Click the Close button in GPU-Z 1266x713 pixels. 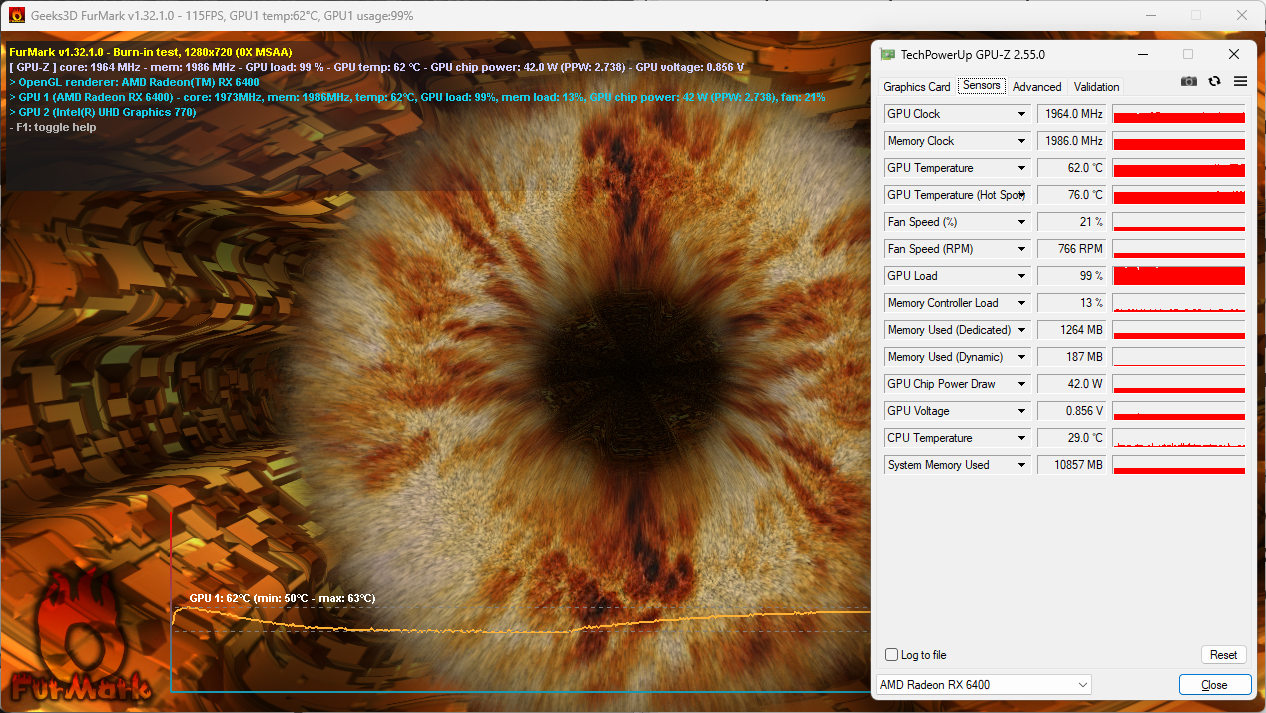pyautogui.click(x=1215, y=685)
